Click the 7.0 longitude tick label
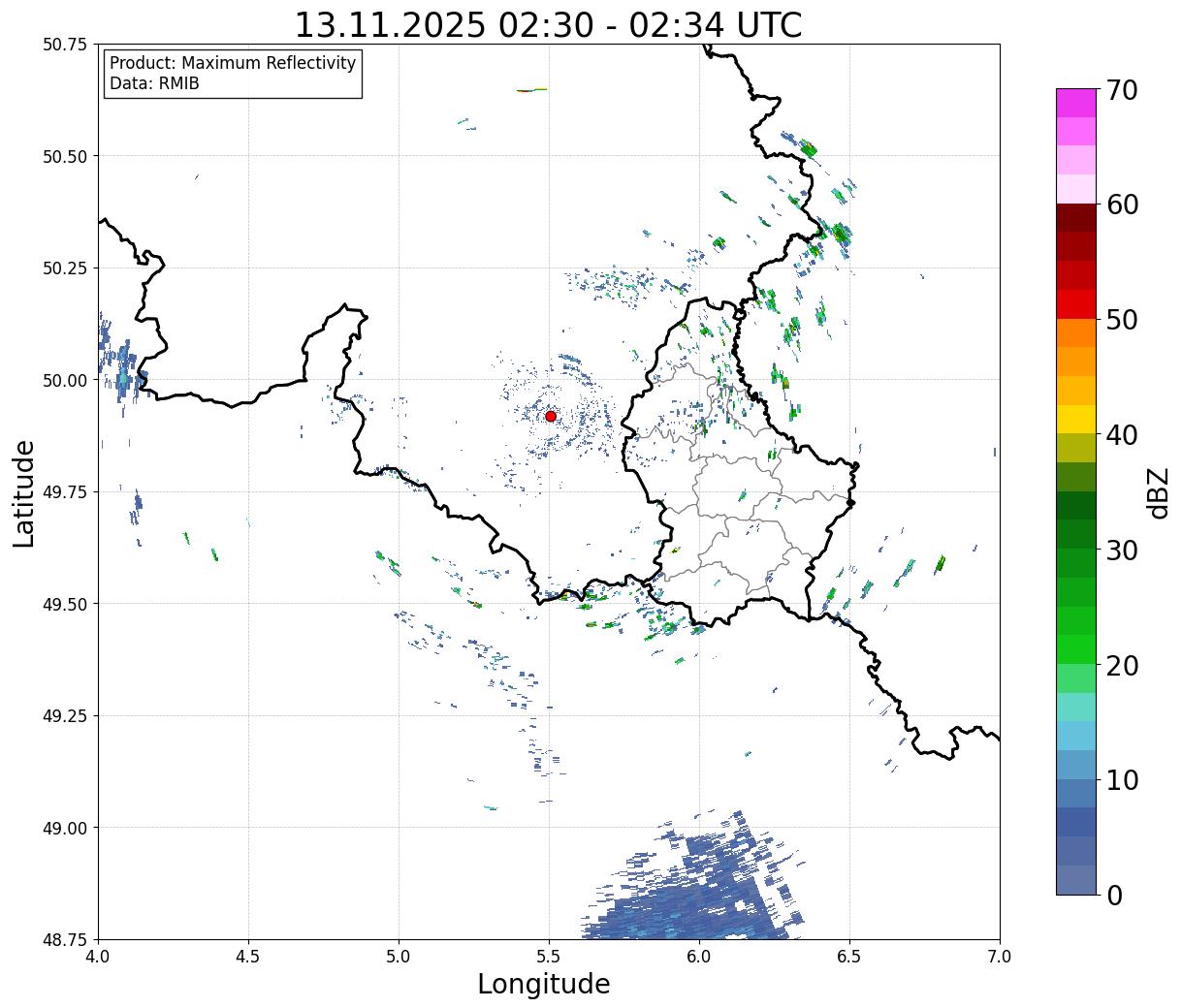Screen dimensions: 1182x1008 (x=999, y=957)
